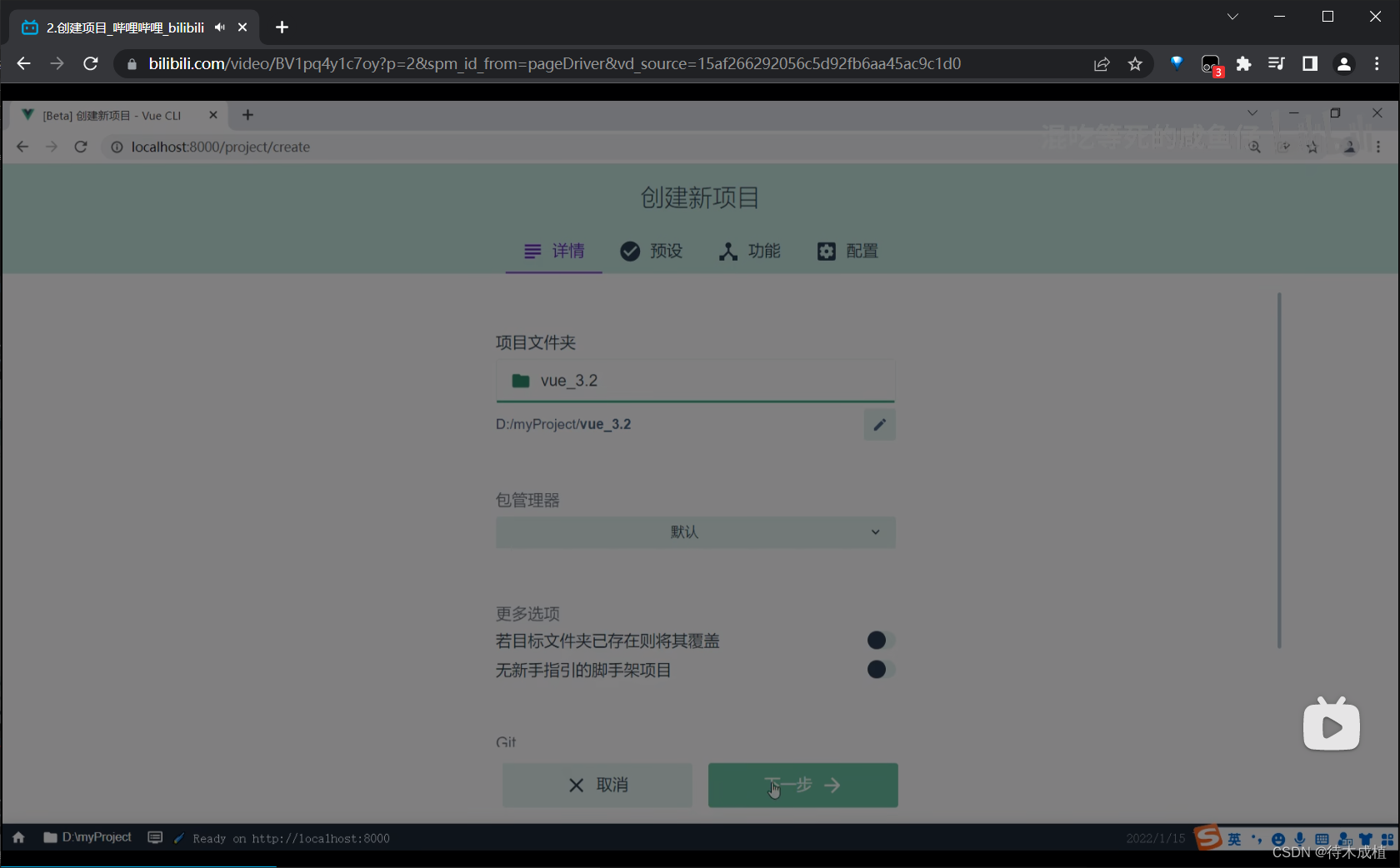Switch input language 英 indicator
The height and width of the screenshot is (868, 1400).
pos(1234,839)
